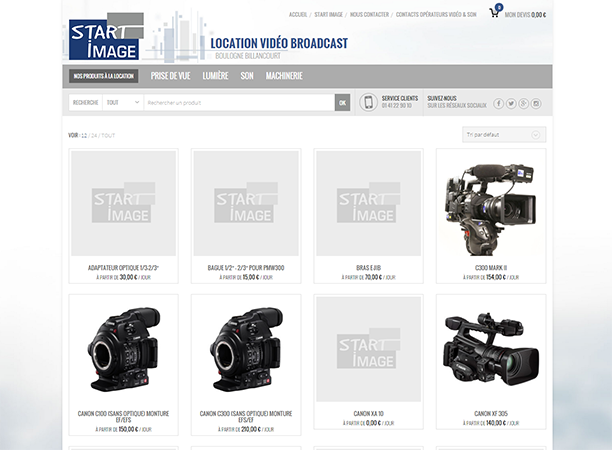The height and width of the screenshot is (450, 612).
Task: Open the Bras EJIB placeholder thumbnail
Action: tap(368, 203)
